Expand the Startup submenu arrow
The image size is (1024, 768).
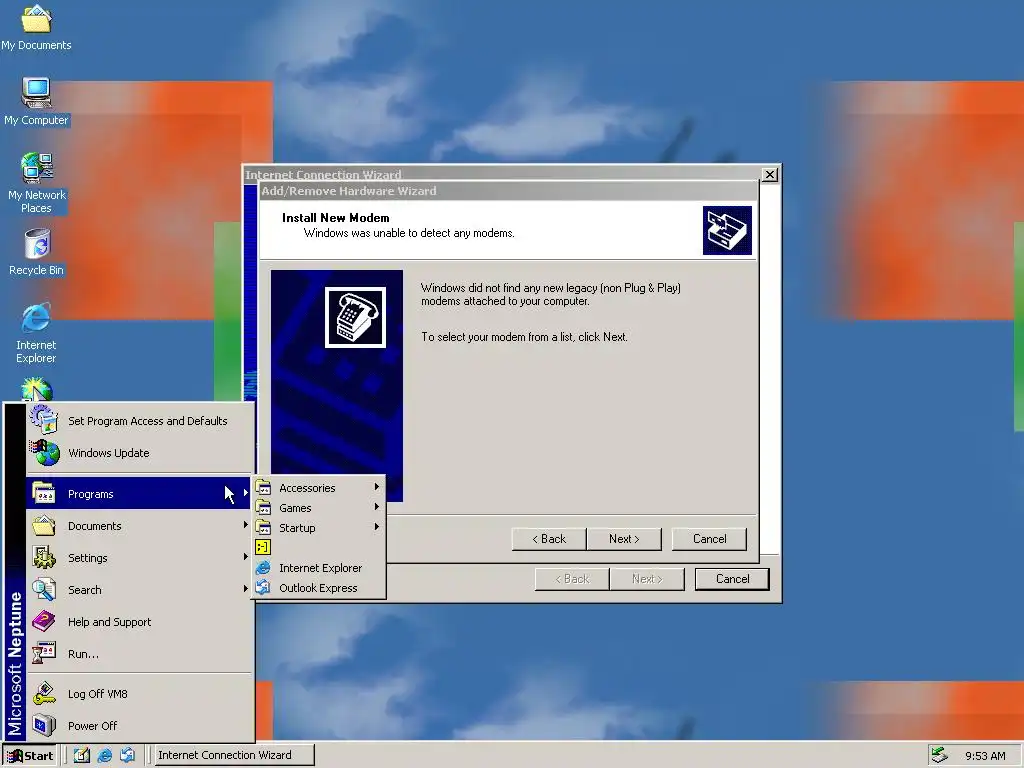377,526
